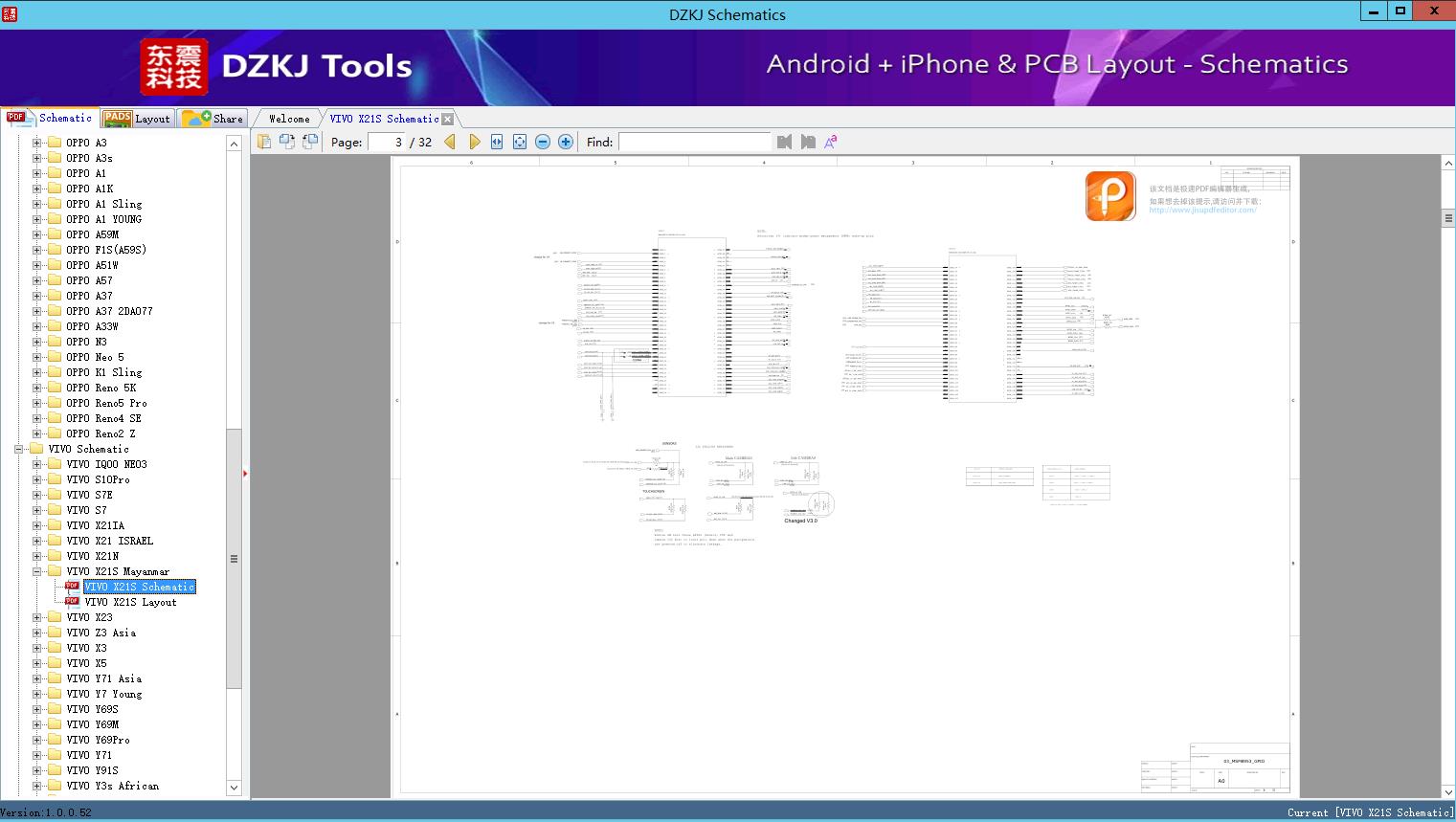Image resolution: width=1456 pixels, height=822 pixels.
Task: Rotate page clockwise icon
Action: tap(310, 142)
